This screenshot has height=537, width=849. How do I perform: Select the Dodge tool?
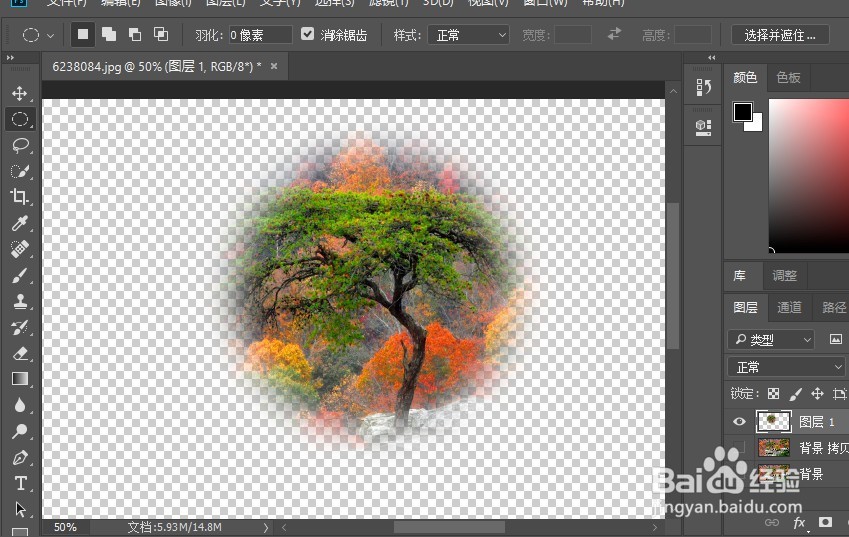20,431
